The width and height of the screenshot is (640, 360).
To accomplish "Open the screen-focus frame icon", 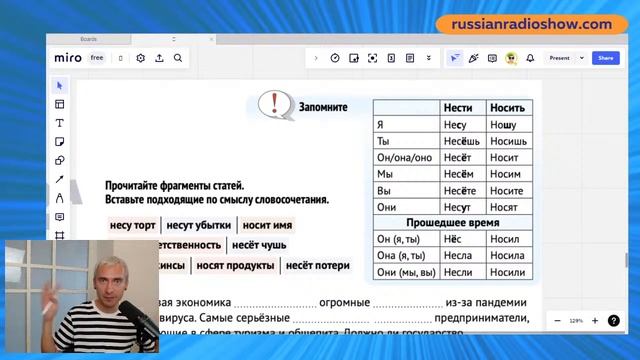I will [x=372, y=58].
